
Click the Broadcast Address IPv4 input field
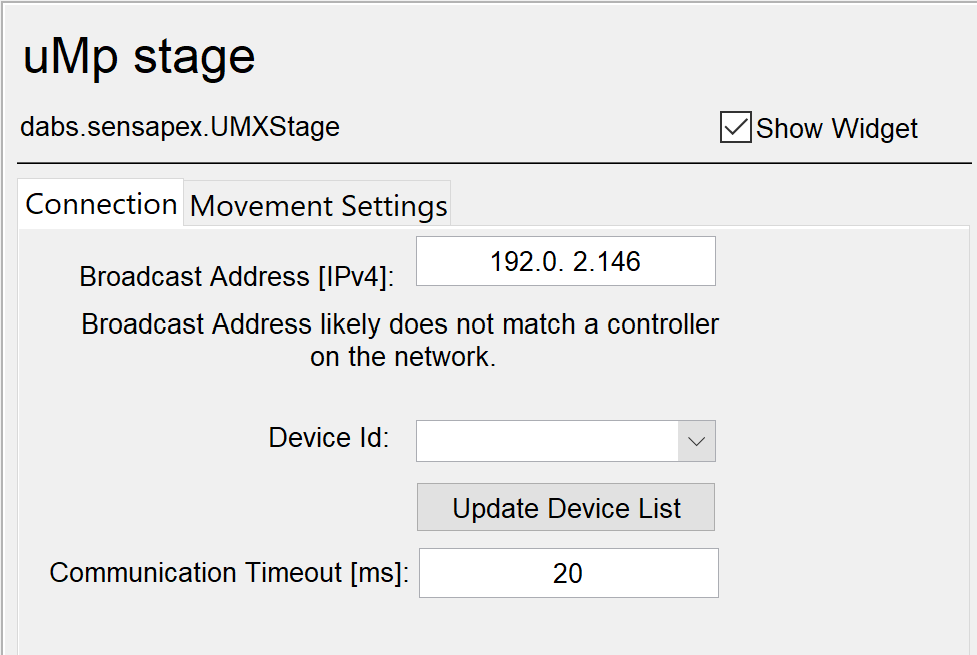point(565,260)
